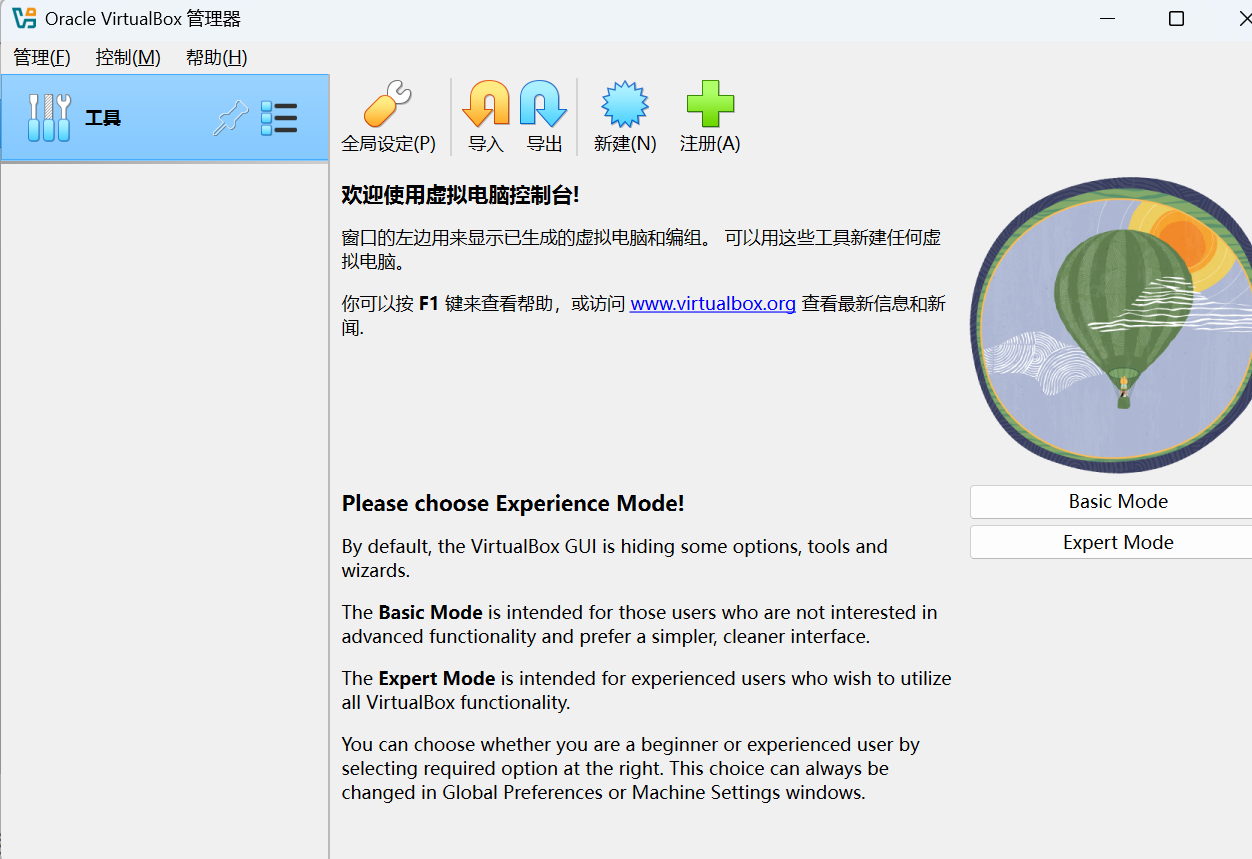Image resolution: width=1252 pixels, height=859 pixels.
Task: Choose the Basic Mode button
Action: click(x=1111, y=502)
